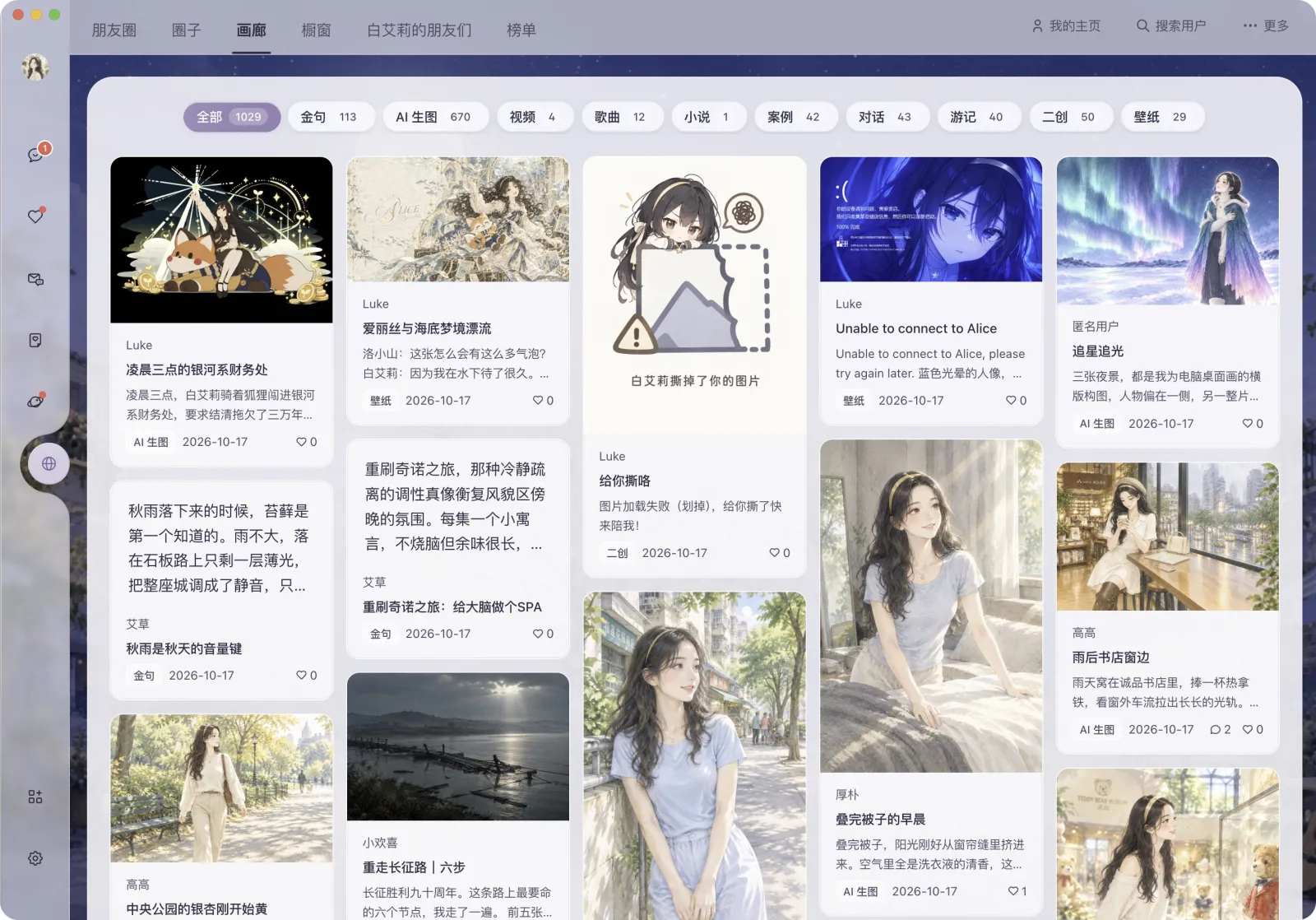Viewport: 1316px width, 920px height.
Task: Open the planet explore sidebar icon
Action: click(35, 402)
